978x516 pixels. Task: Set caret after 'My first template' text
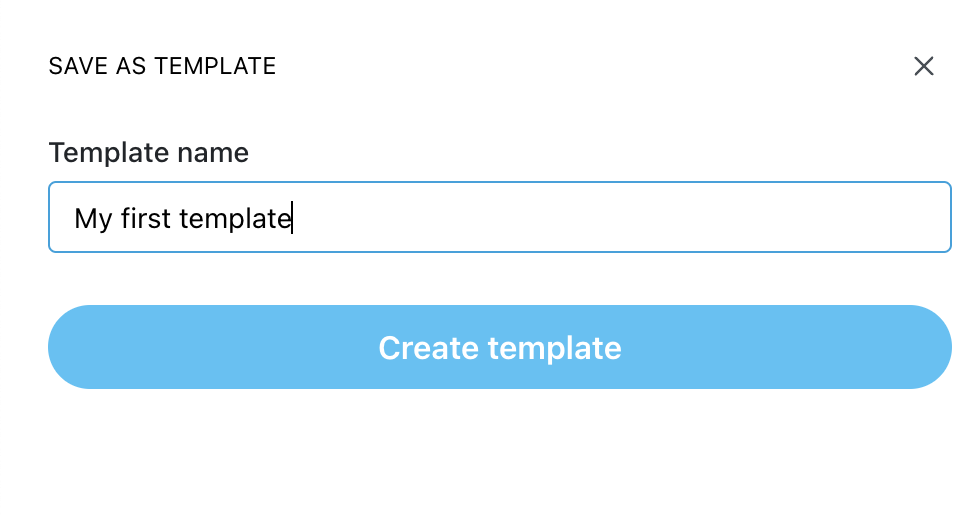click(293, 219)
